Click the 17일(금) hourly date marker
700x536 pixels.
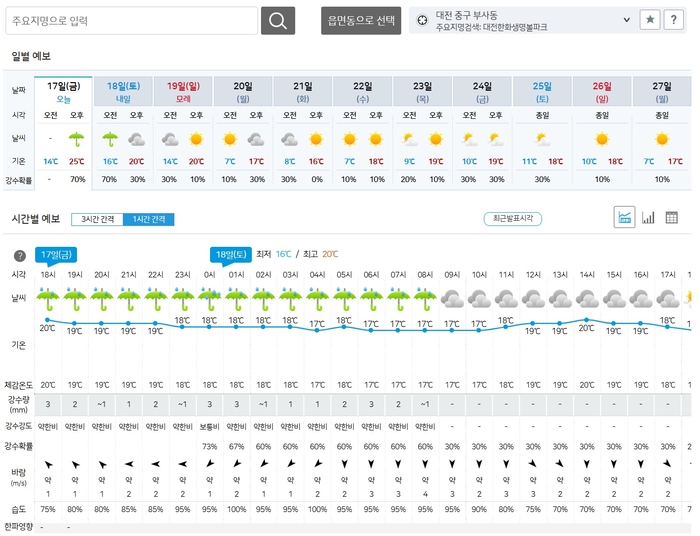(x=54, y=254)
